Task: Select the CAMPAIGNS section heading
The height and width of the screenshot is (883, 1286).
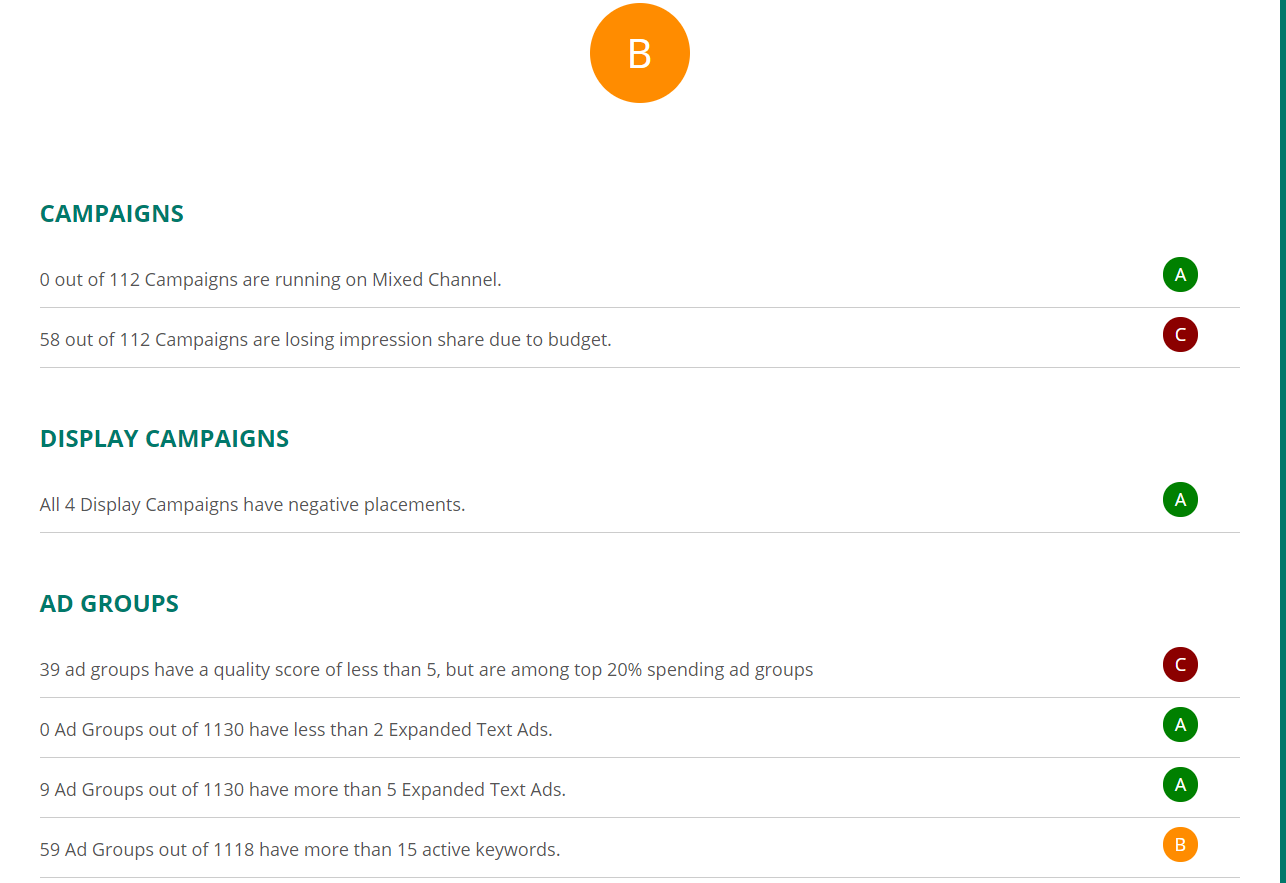Action: point(112,214)
